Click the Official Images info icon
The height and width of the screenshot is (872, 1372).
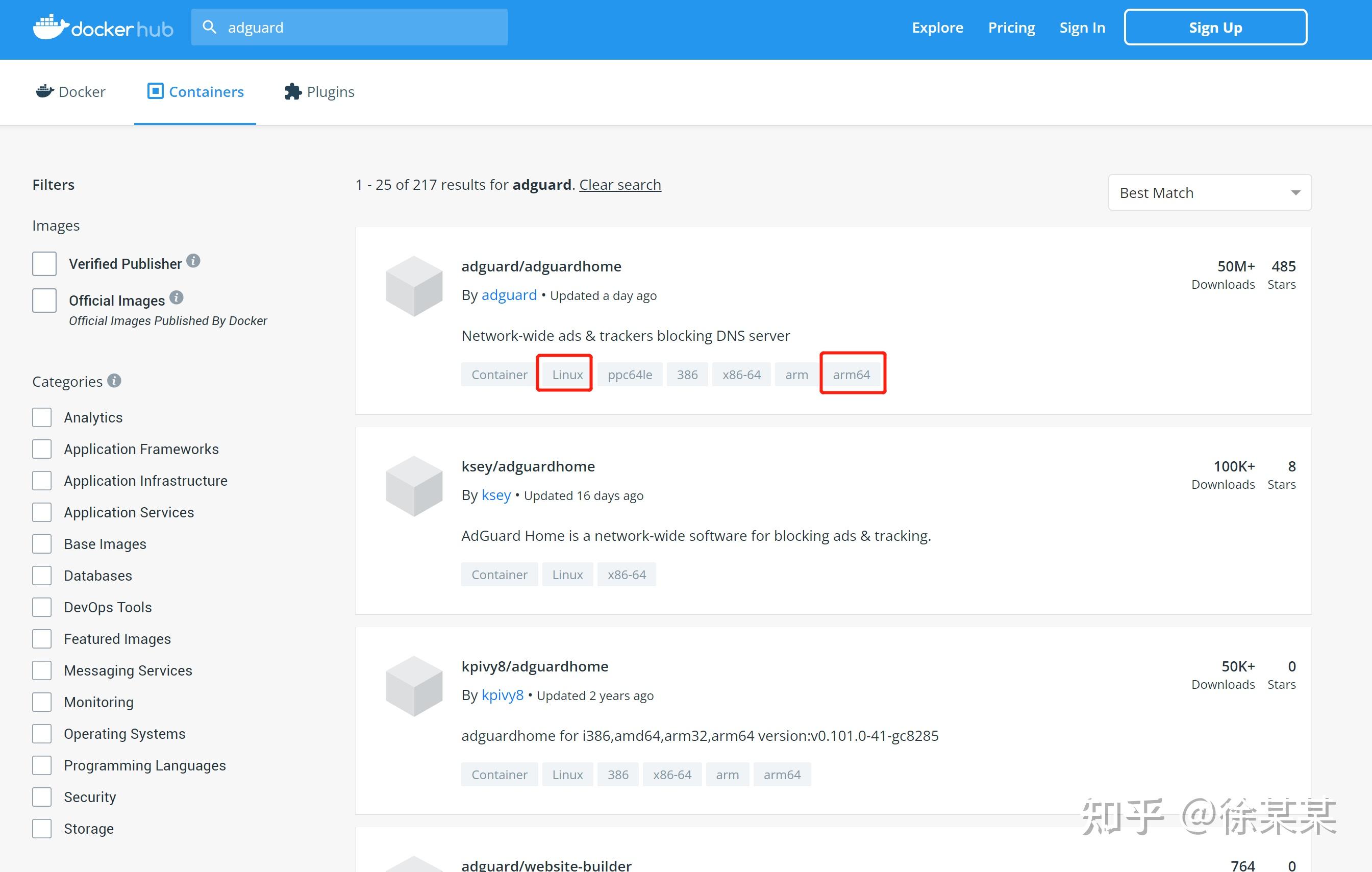pos(176,297)
